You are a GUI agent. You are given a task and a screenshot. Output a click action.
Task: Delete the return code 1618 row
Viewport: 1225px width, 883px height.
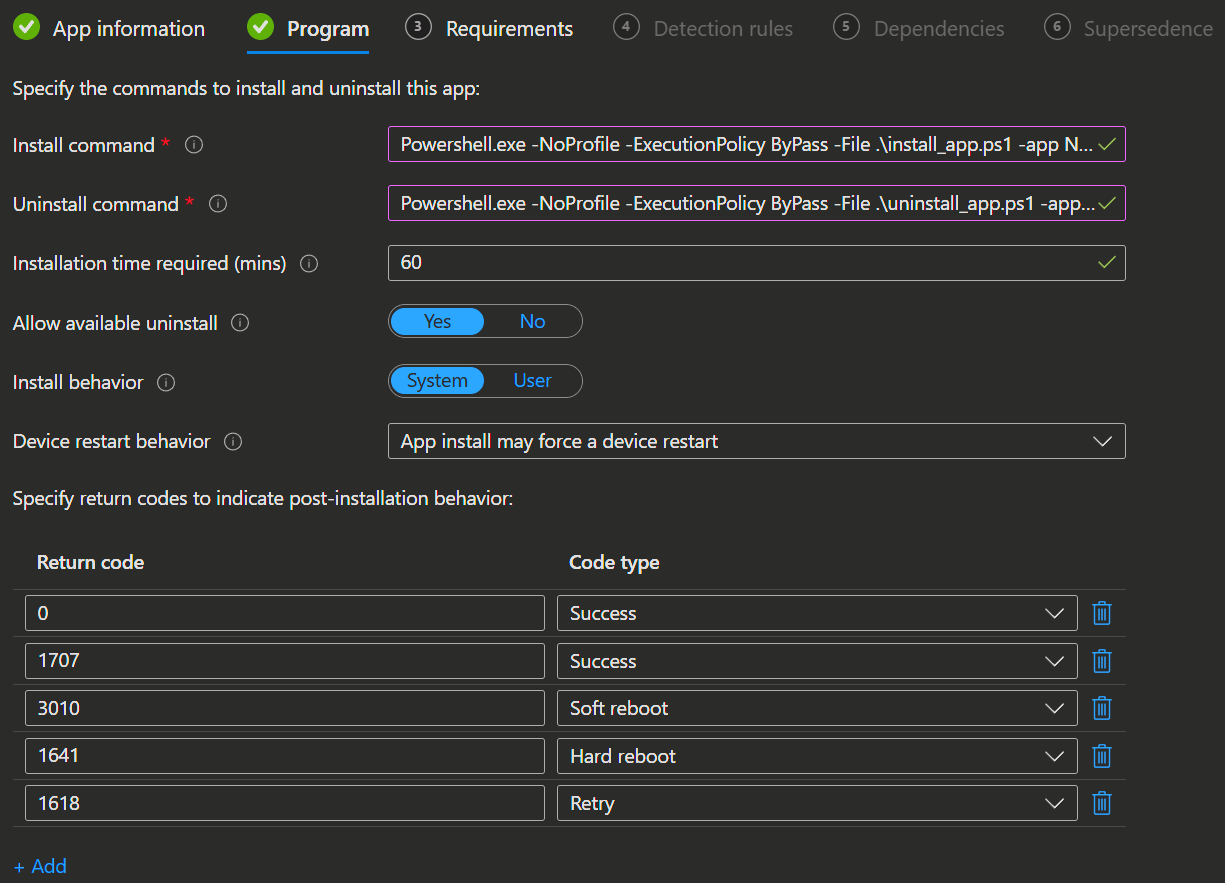1102,803
